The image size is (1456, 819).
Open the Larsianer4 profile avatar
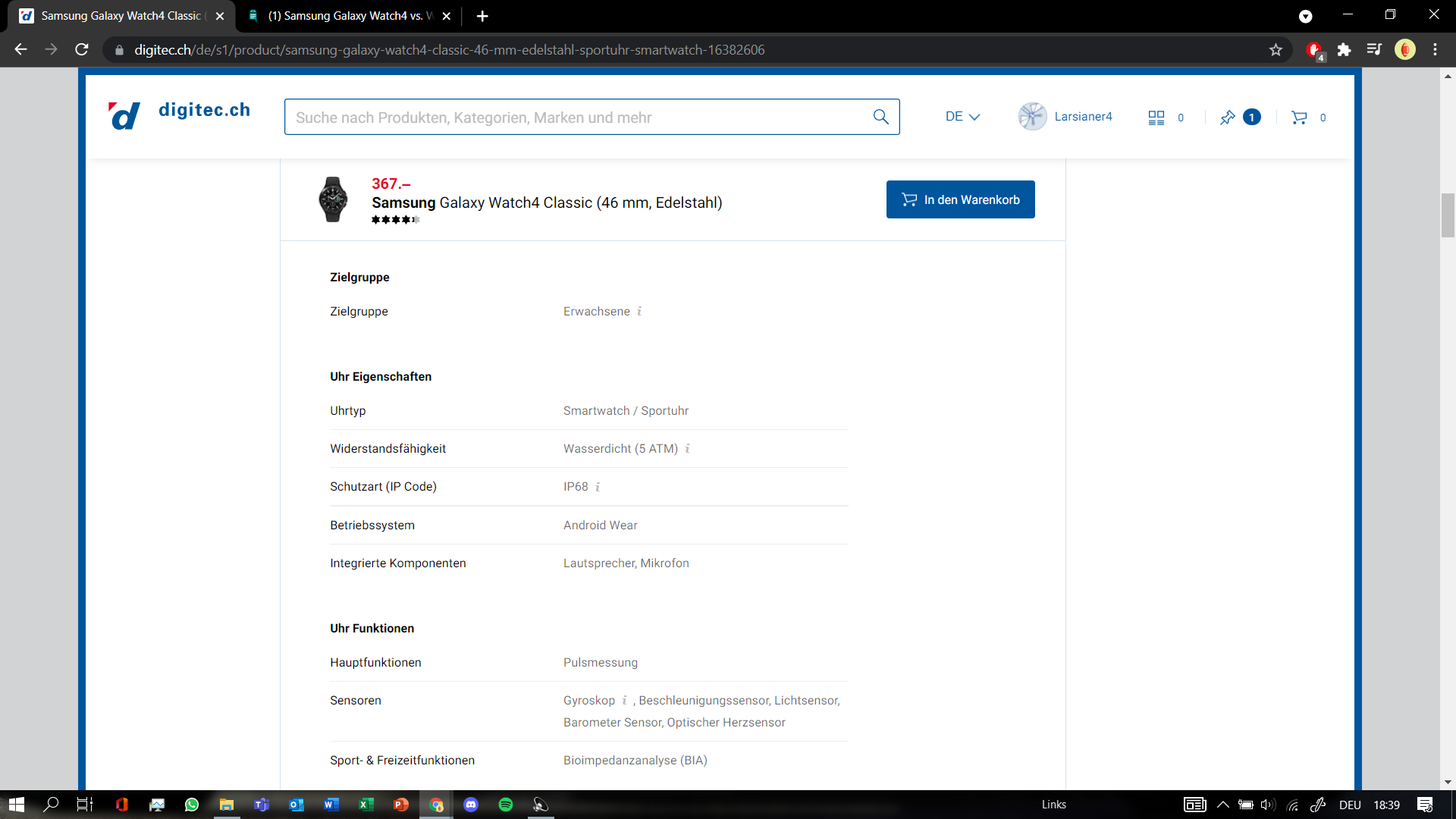[1032, 117]
